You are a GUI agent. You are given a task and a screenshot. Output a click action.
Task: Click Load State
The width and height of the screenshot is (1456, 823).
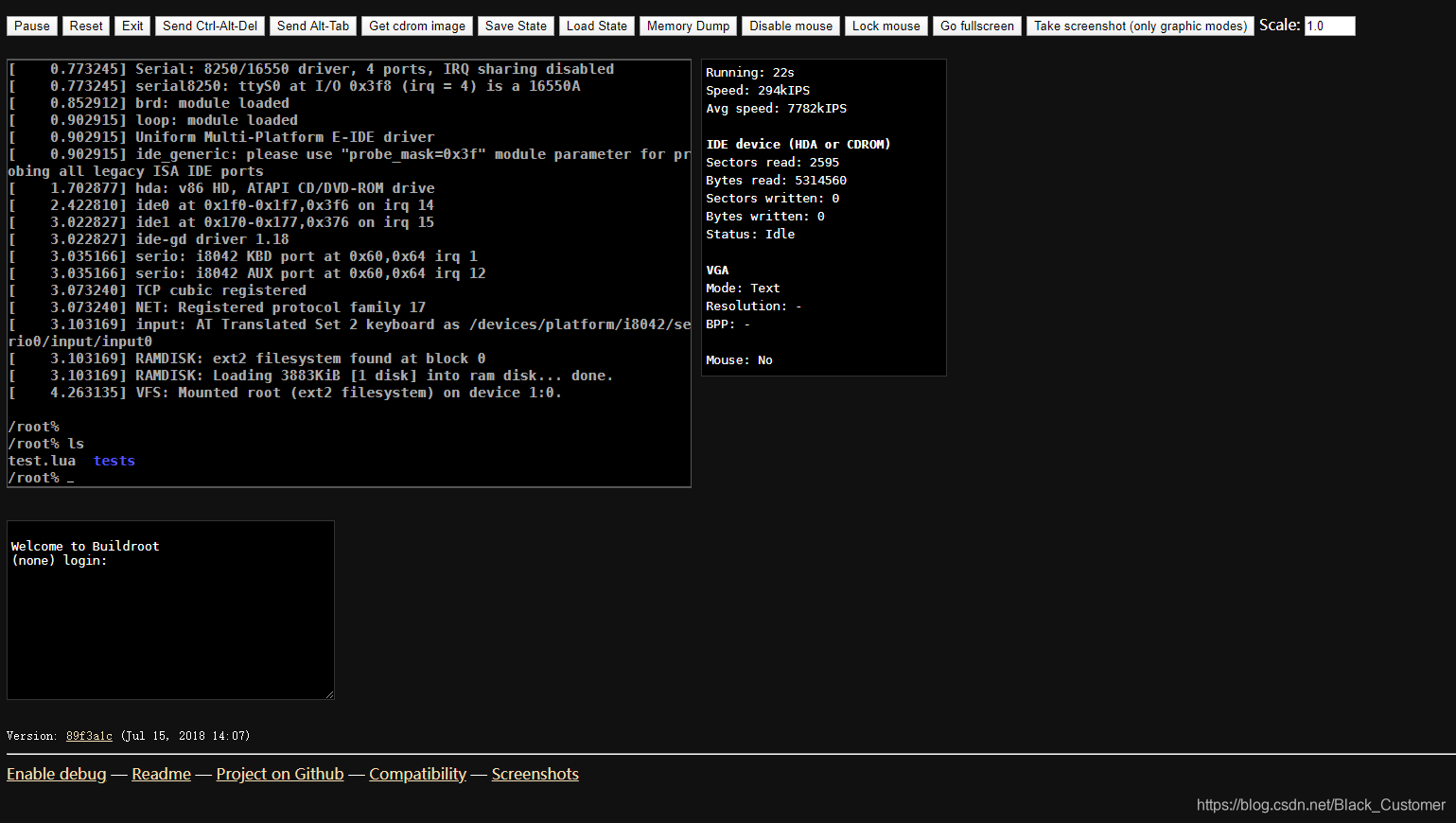(x=597, y=26)
